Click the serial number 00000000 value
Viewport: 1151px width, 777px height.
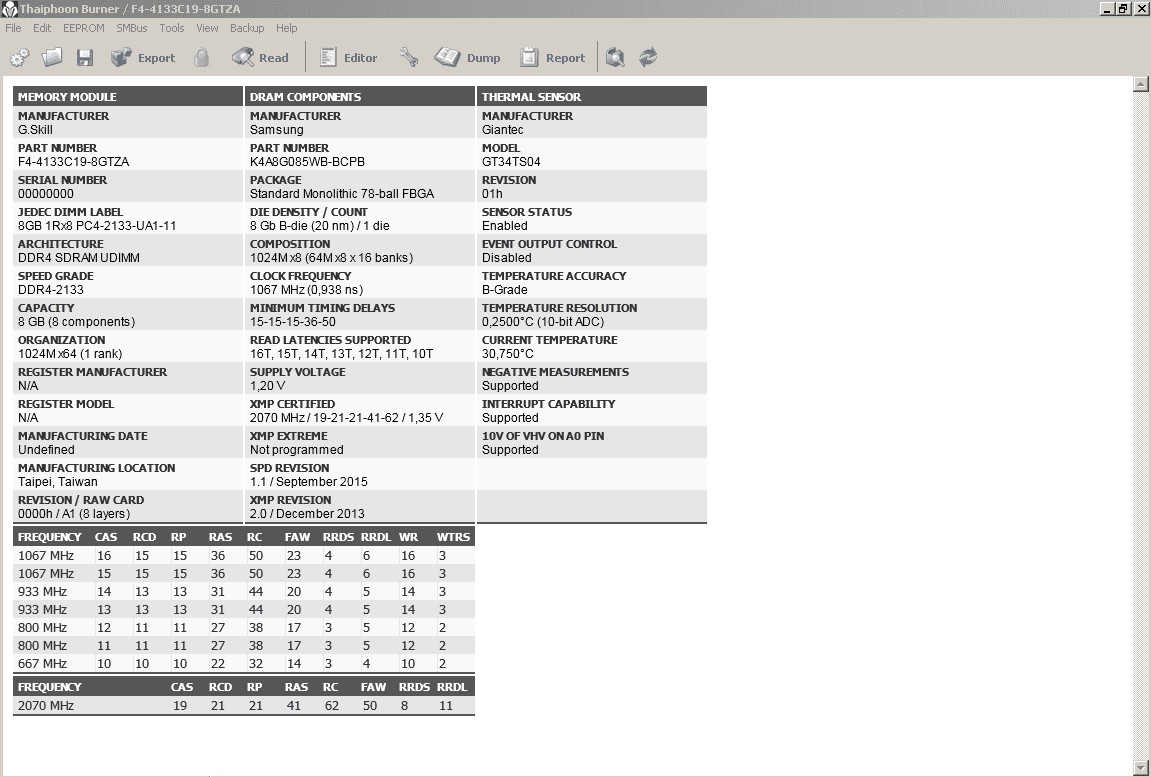pyautogui.click(x=46, y=194)
